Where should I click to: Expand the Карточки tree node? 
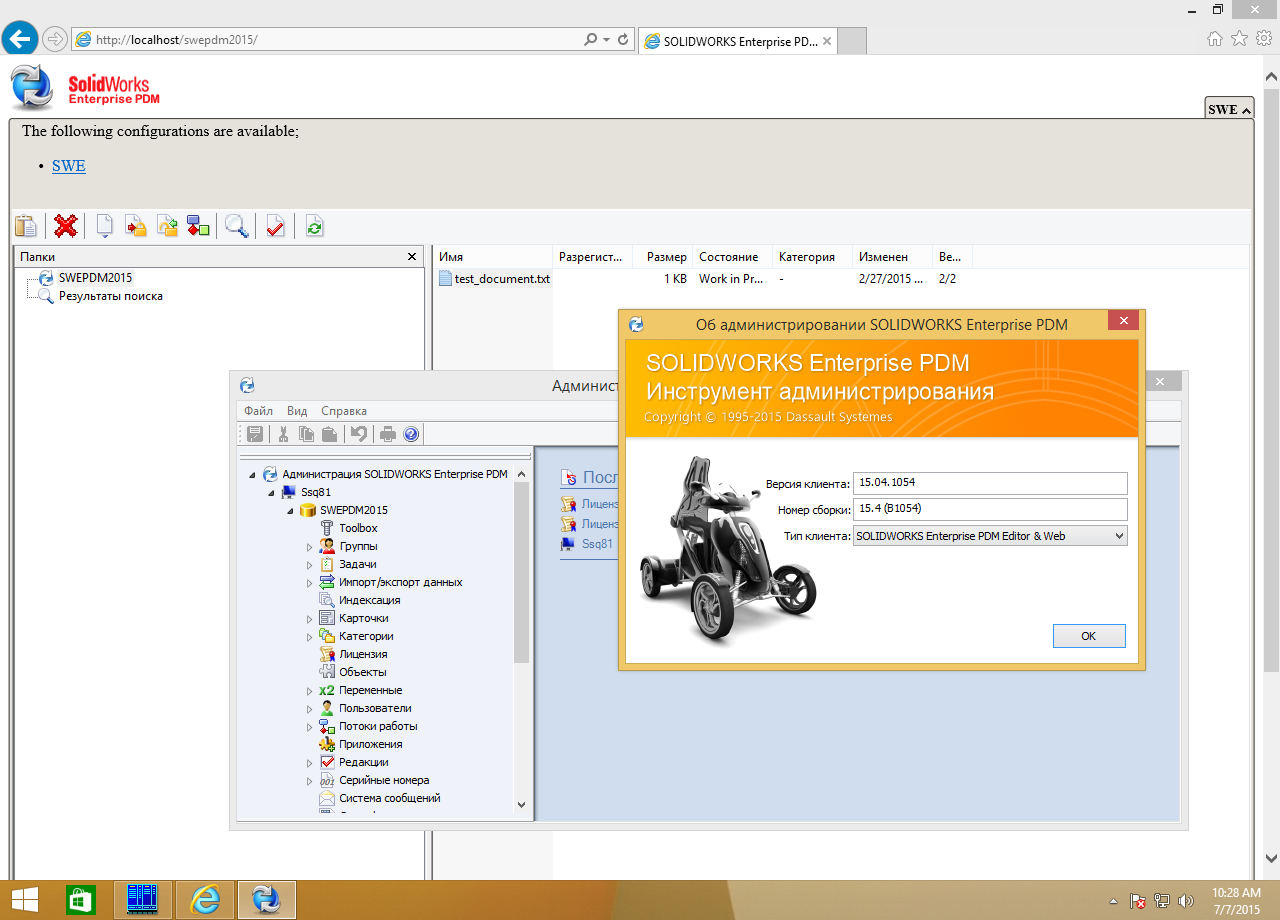coord(309,619)
